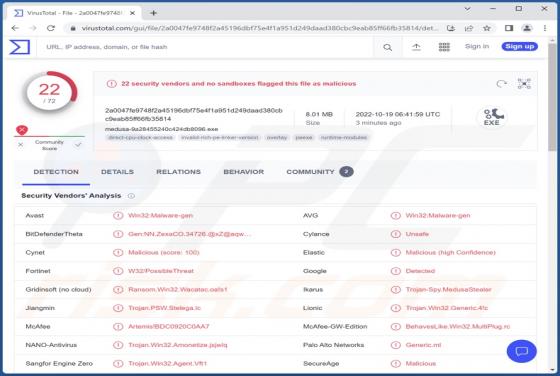
Task: Click the W32/PossibleThreat Fortinet result
Action: (x=161, y=271)
